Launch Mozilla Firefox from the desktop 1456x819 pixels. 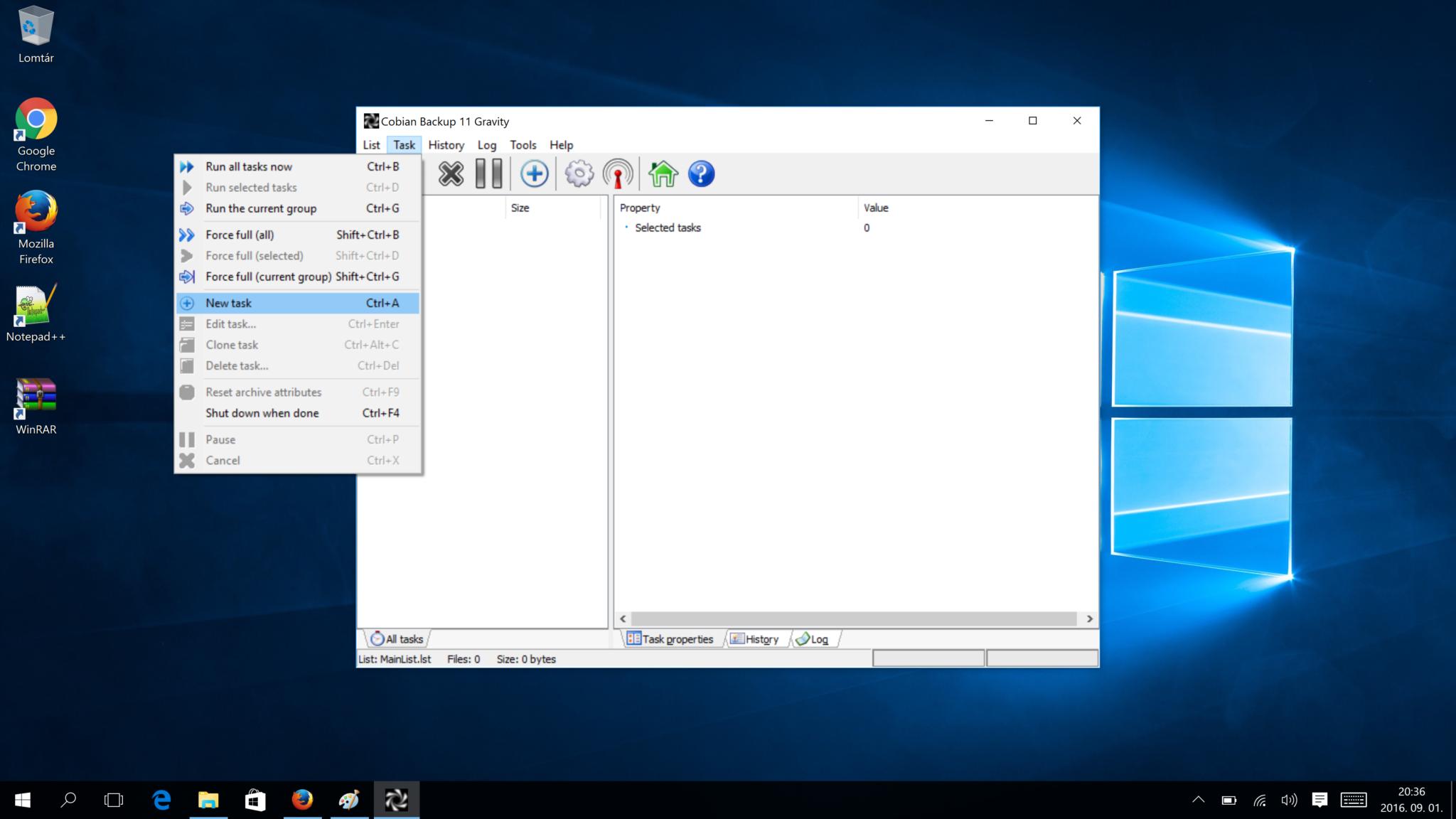36,213
